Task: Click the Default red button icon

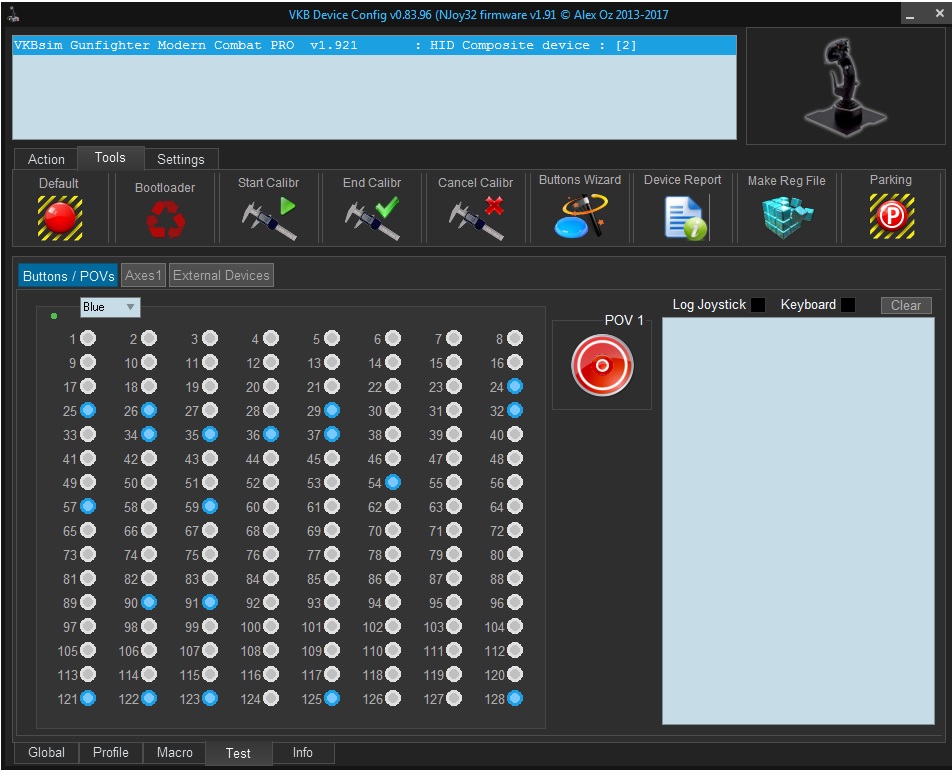Action: 60,217
